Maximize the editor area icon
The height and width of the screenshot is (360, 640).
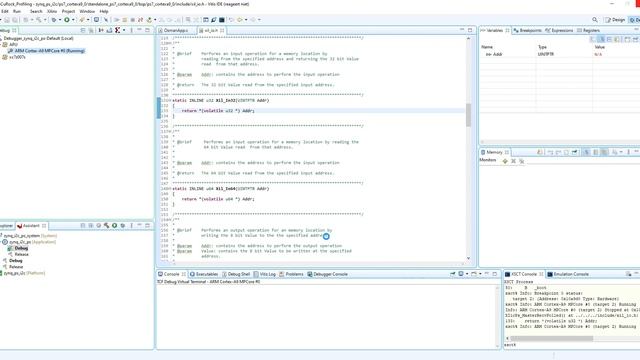470,30
